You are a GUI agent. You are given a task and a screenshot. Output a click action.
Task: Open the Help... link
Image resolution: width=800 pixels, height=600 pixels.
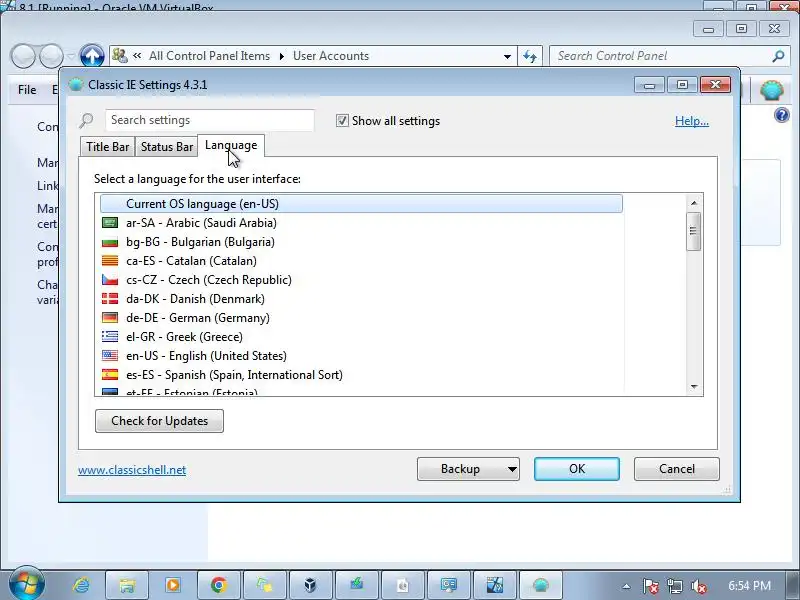(691, 121)
